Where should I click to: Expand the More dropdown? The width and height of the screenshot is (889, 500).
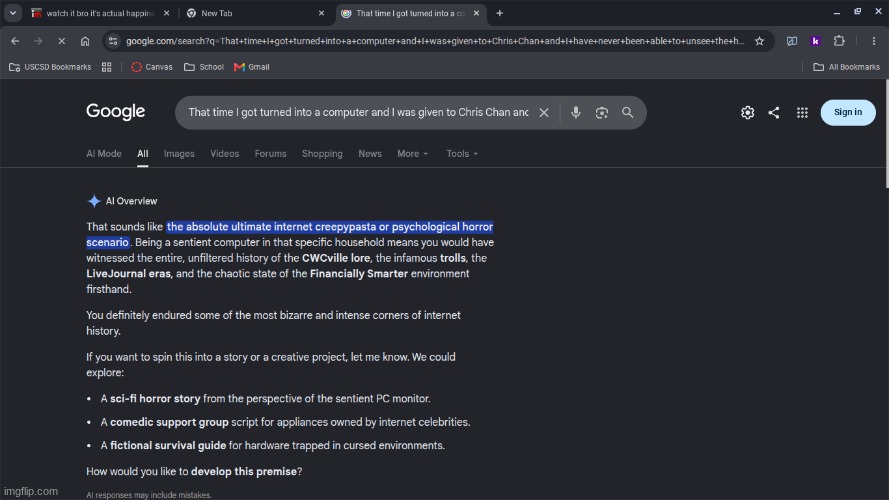[412, 154]
